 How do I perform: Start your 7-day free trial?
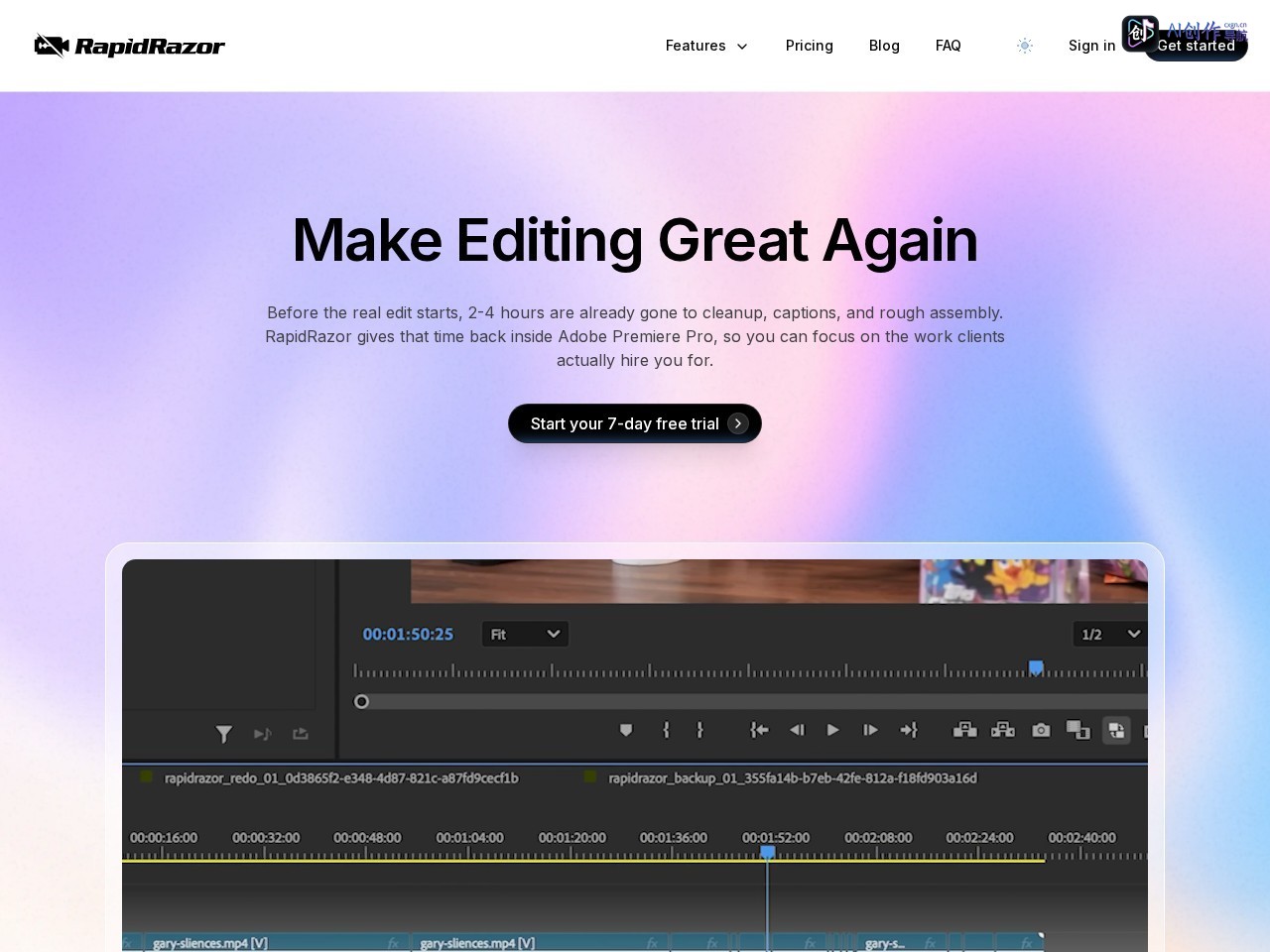(x=635, y=423)
